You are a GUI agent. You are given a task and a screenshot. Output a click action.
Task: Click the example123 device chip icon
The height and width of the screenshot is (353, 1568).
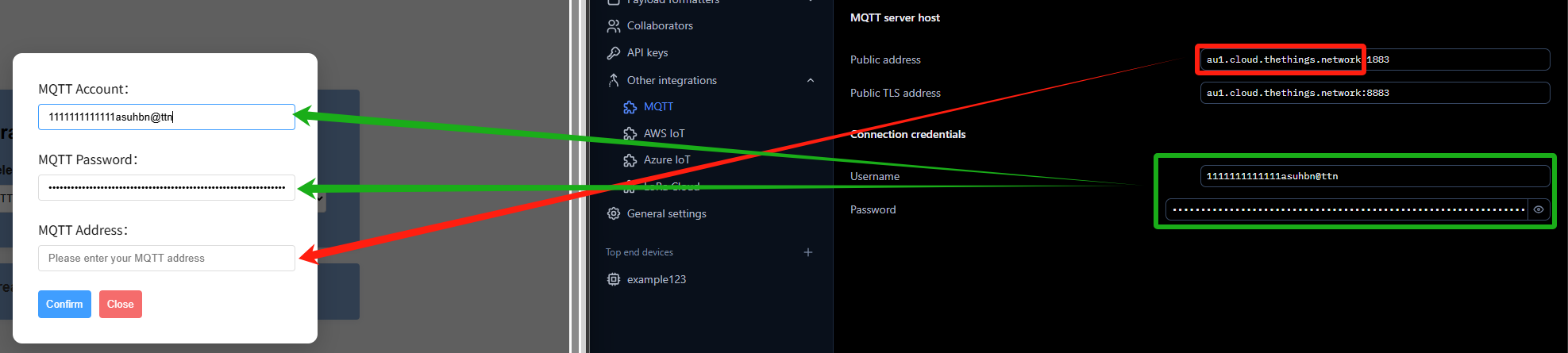pyautogui.click(x=613, y=279)
